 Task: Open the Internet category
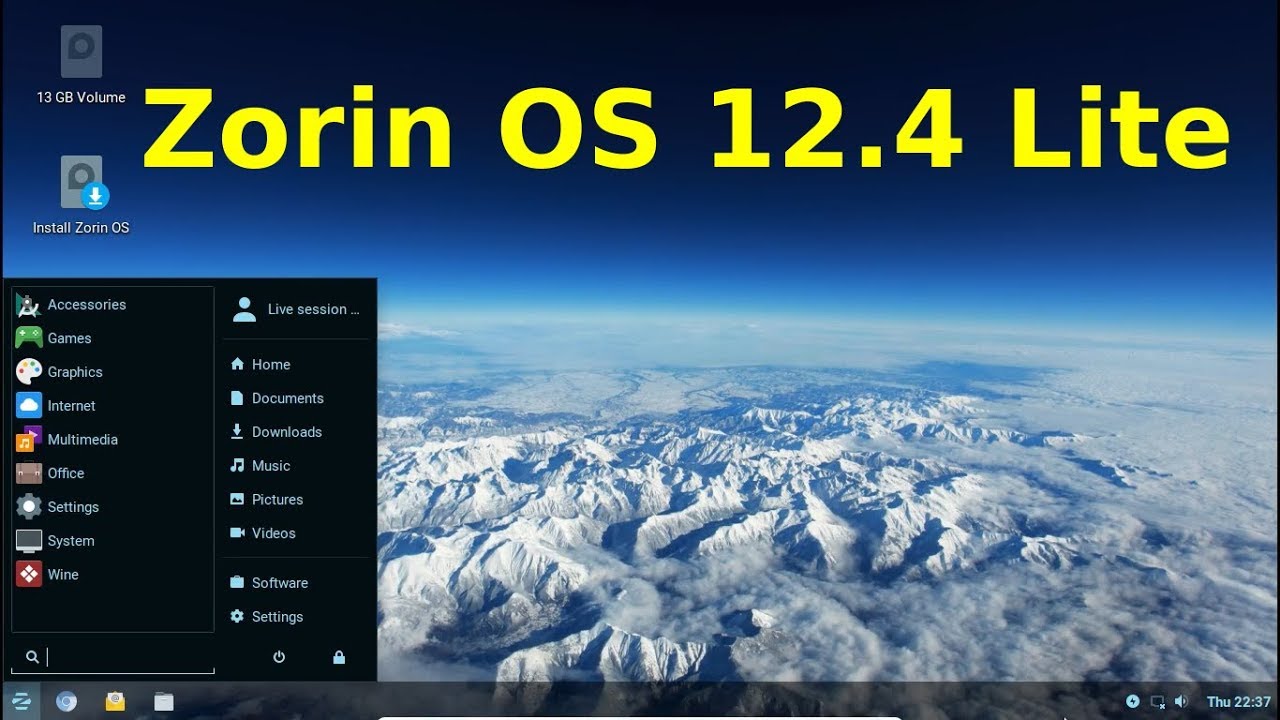click(x=113, y=406)
